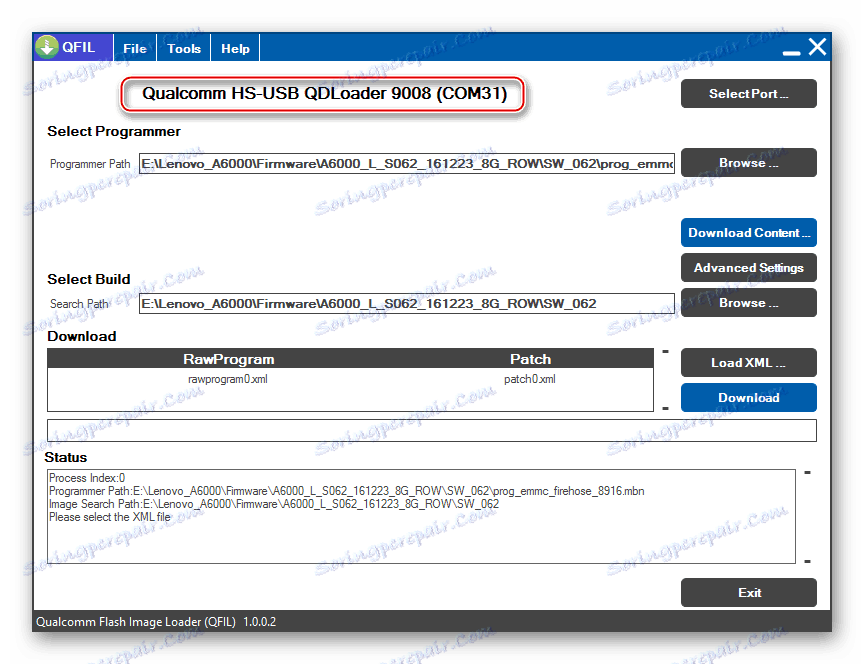Click the Select Port button
Viewport: 864px width, 664px height.
(749, 94)
